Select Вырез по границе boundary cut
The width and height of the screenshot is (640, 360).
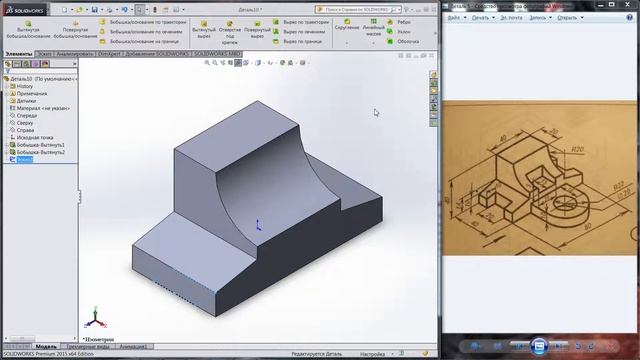coord(298,41)
